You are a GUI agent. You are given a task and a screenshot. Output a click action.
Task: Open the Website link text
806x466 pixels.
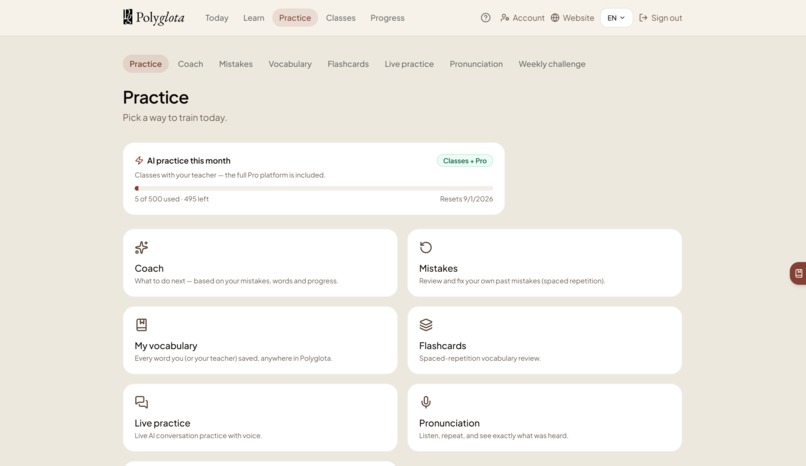coord(578,17)
